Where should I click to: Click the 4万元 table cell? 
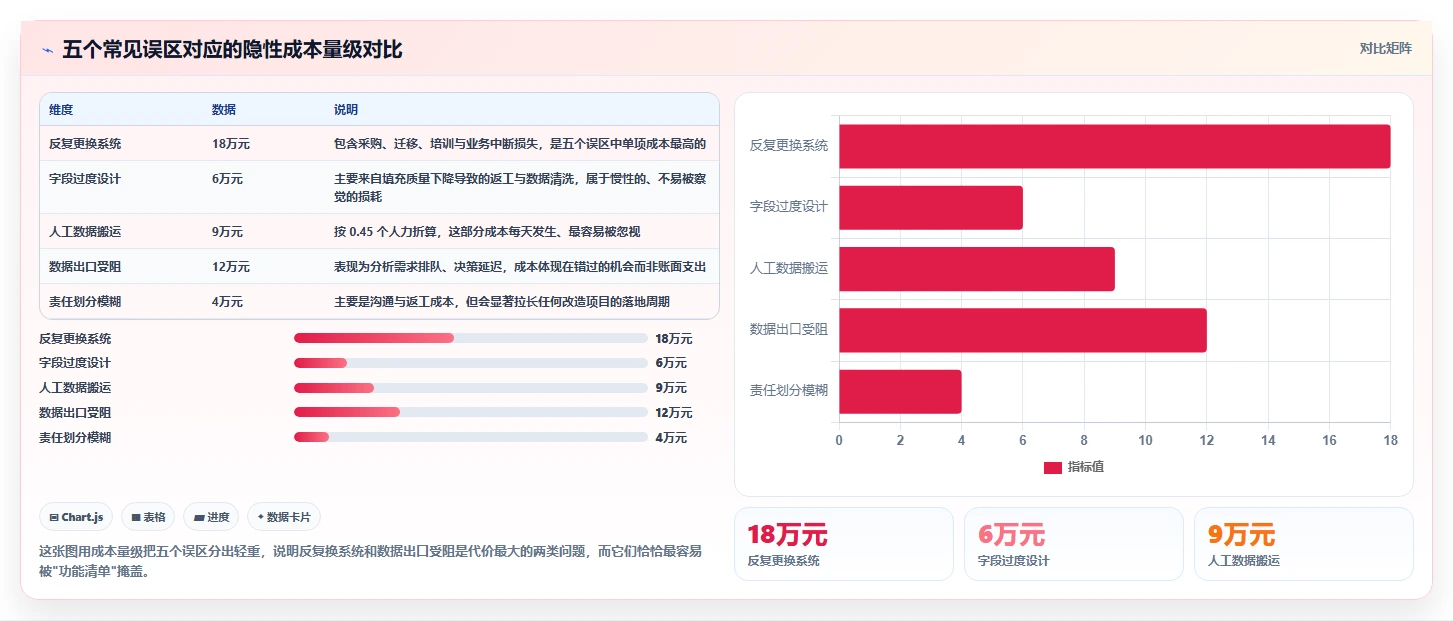[x=227, y=302]
